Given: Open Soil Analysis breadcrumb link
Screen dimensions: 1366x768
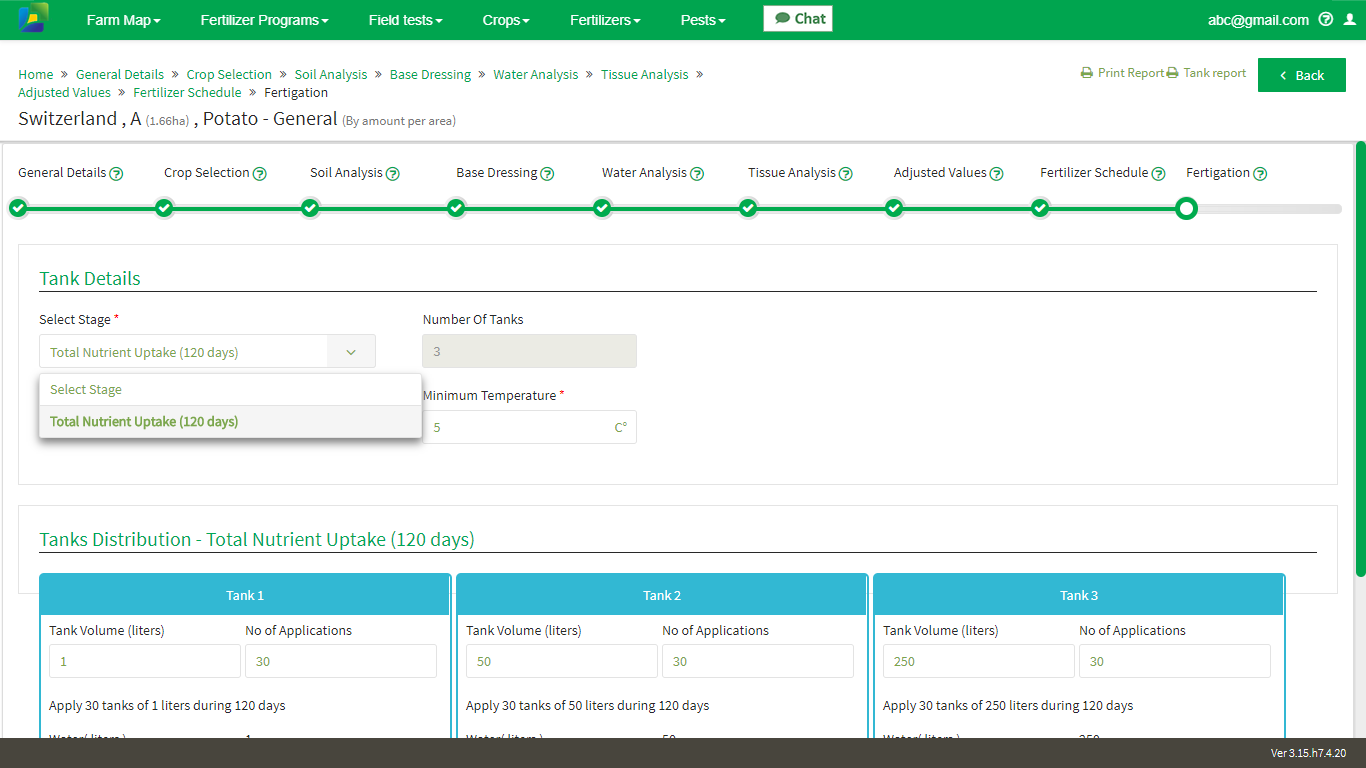Looking at the screenshot, I should pyautogui.click(x=331, y=74).
